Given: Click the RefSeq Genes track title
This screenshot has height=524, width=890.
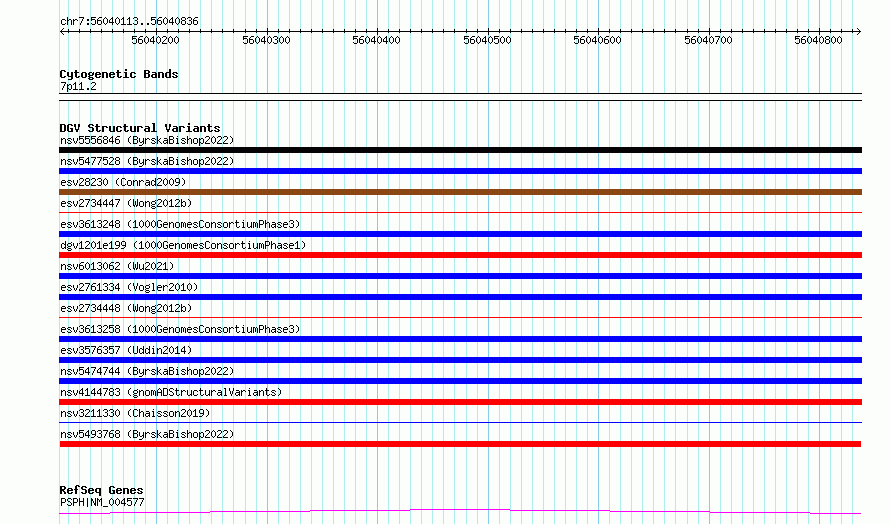Looking at the screenshot, I should [101, 490].
